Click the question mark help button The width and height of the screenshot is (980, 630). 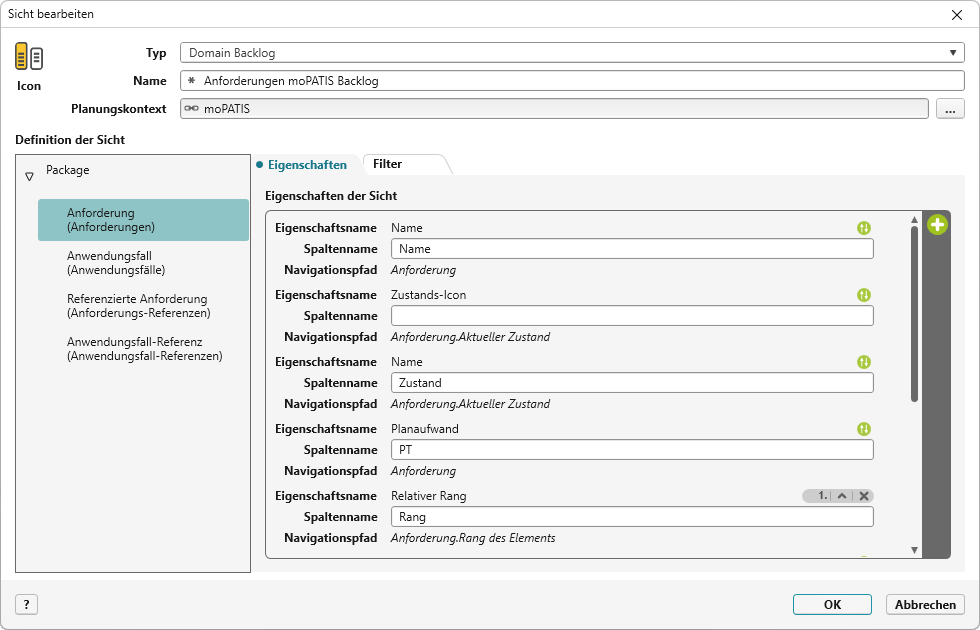27,604
